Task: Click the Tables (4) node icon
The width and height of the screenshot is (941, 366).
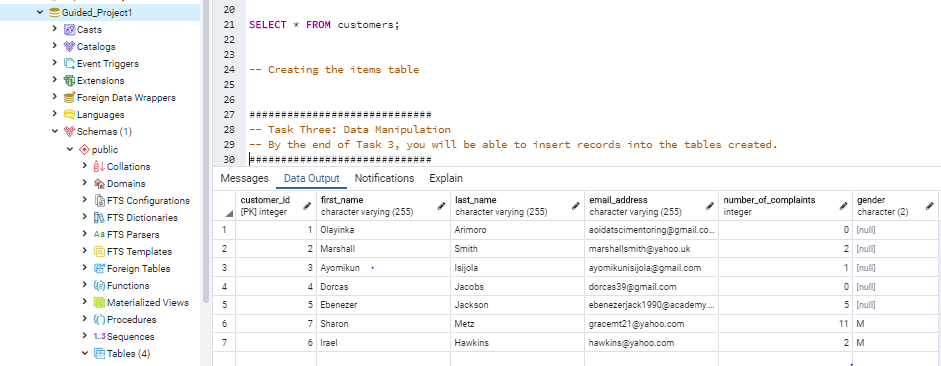Action: click(100, 353)
